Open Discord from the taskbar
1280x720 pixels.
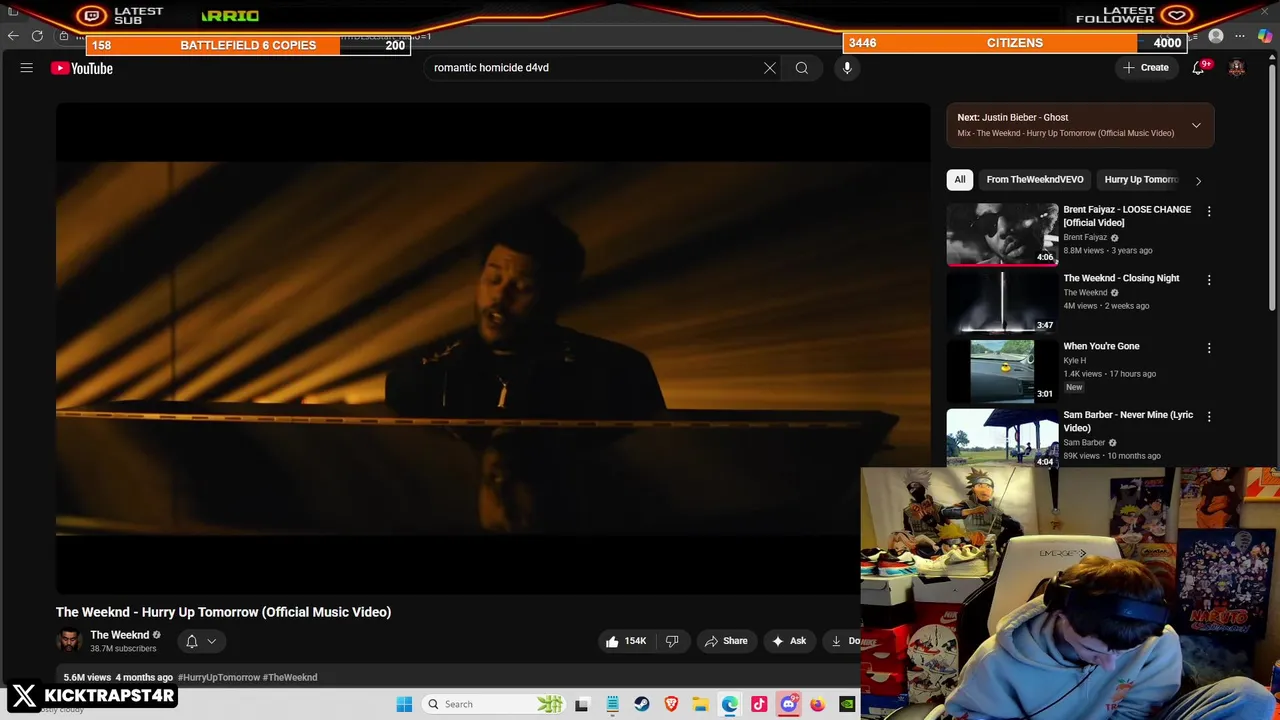coord(789,704)
